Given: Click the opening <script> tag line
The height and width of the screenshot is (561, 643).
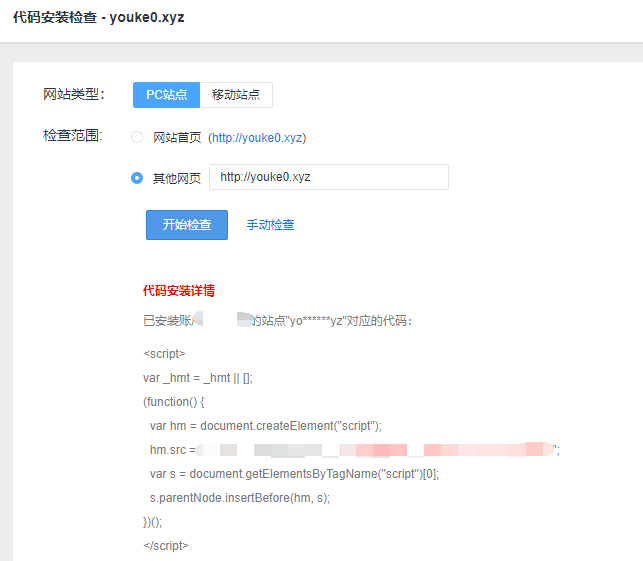Looking at the screenshot, I should pyautogui.click(x=164, y=353).
